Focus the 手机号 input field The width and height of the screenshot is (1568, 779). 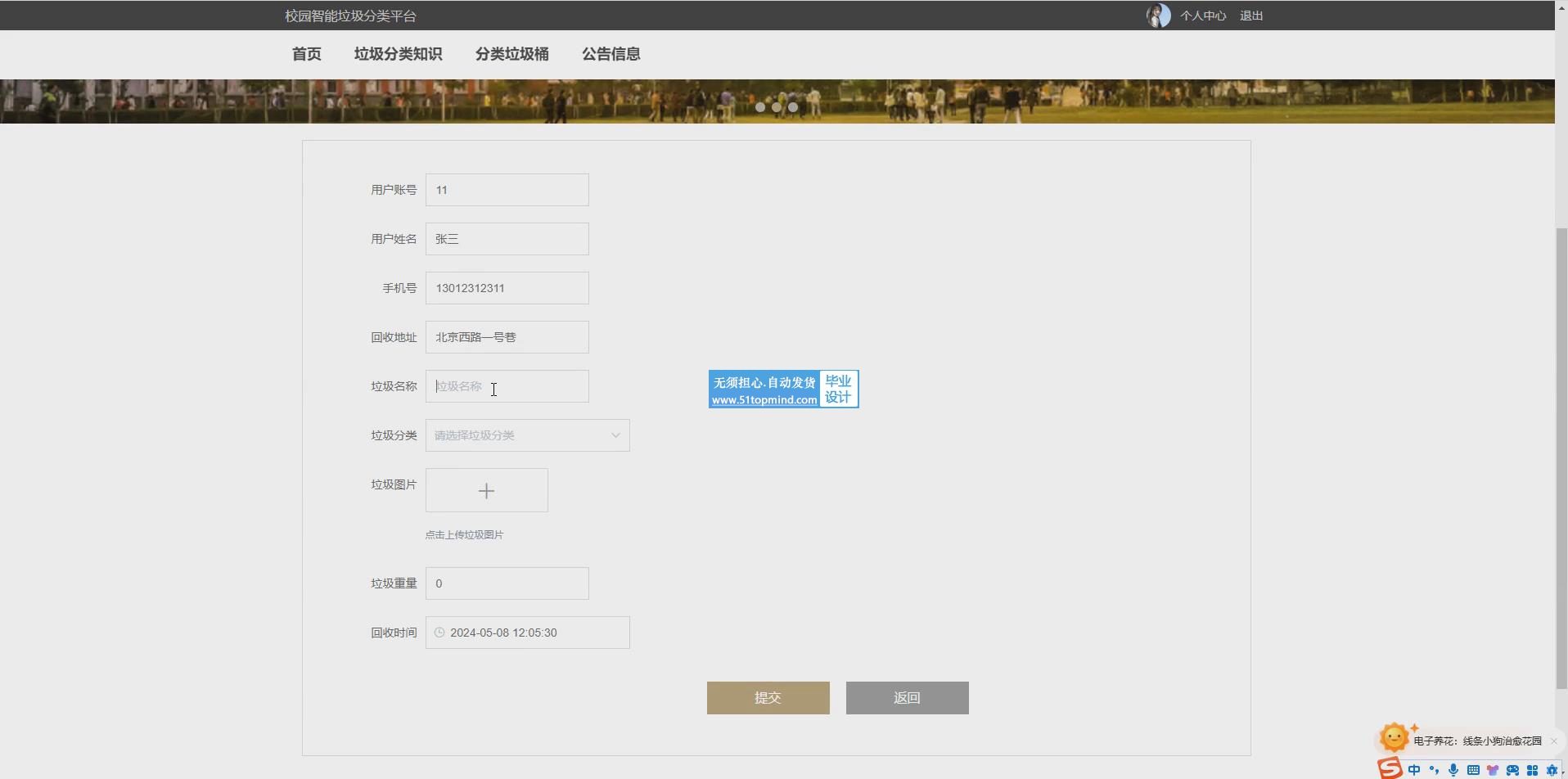pyautogui.click(x=507, y=288)
